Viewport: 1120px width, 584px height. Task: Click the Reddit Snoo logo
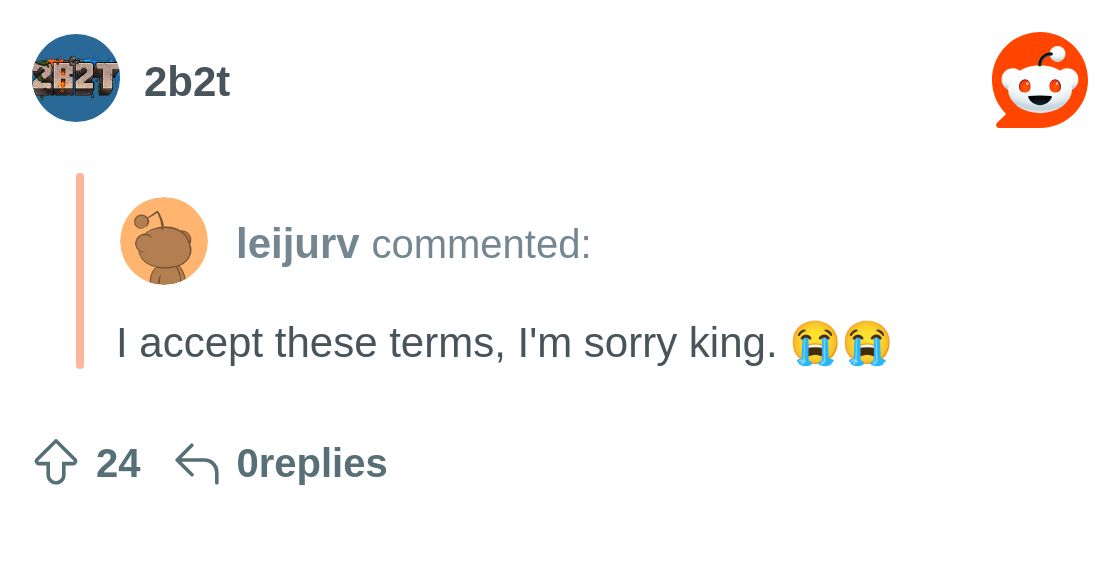[1039, 80]
